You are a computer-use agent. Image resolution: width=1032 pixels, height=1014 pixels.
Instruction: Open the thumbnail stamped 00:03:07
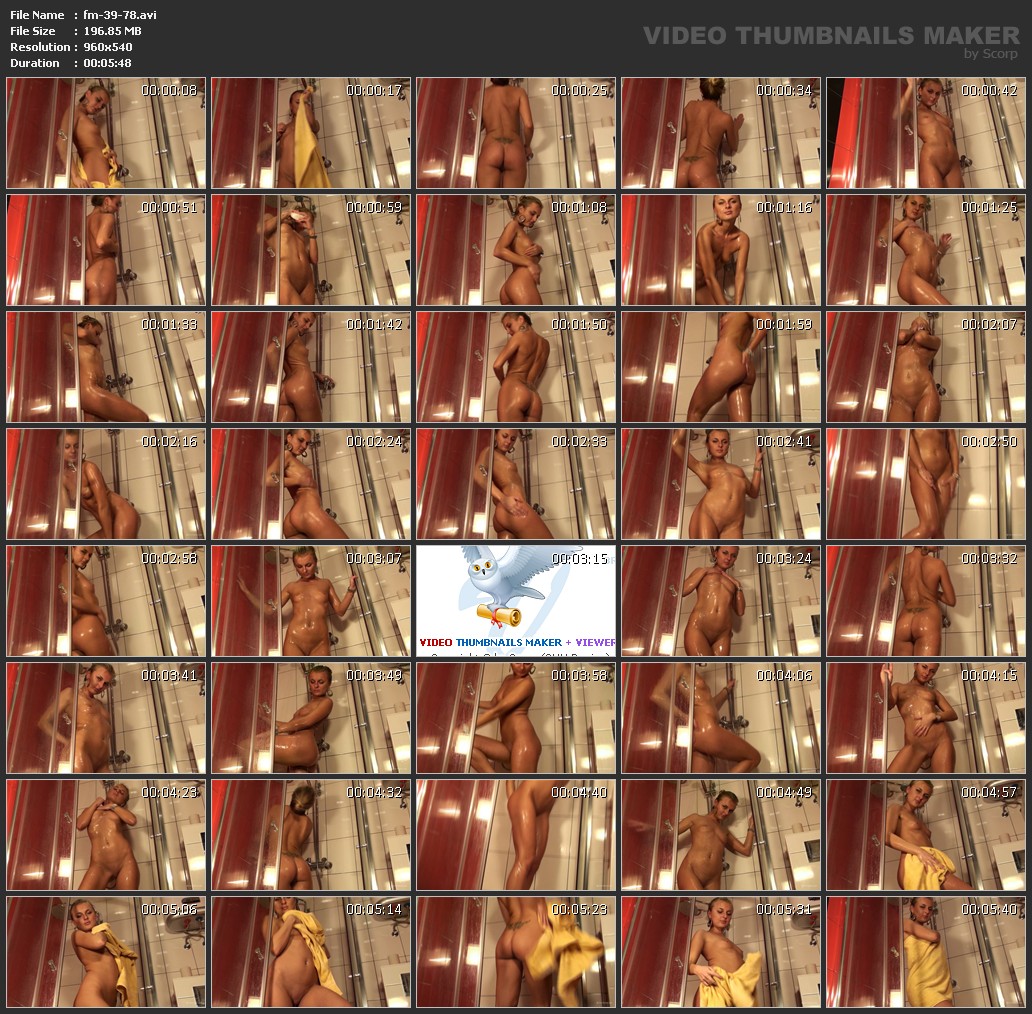pos(311,600)
